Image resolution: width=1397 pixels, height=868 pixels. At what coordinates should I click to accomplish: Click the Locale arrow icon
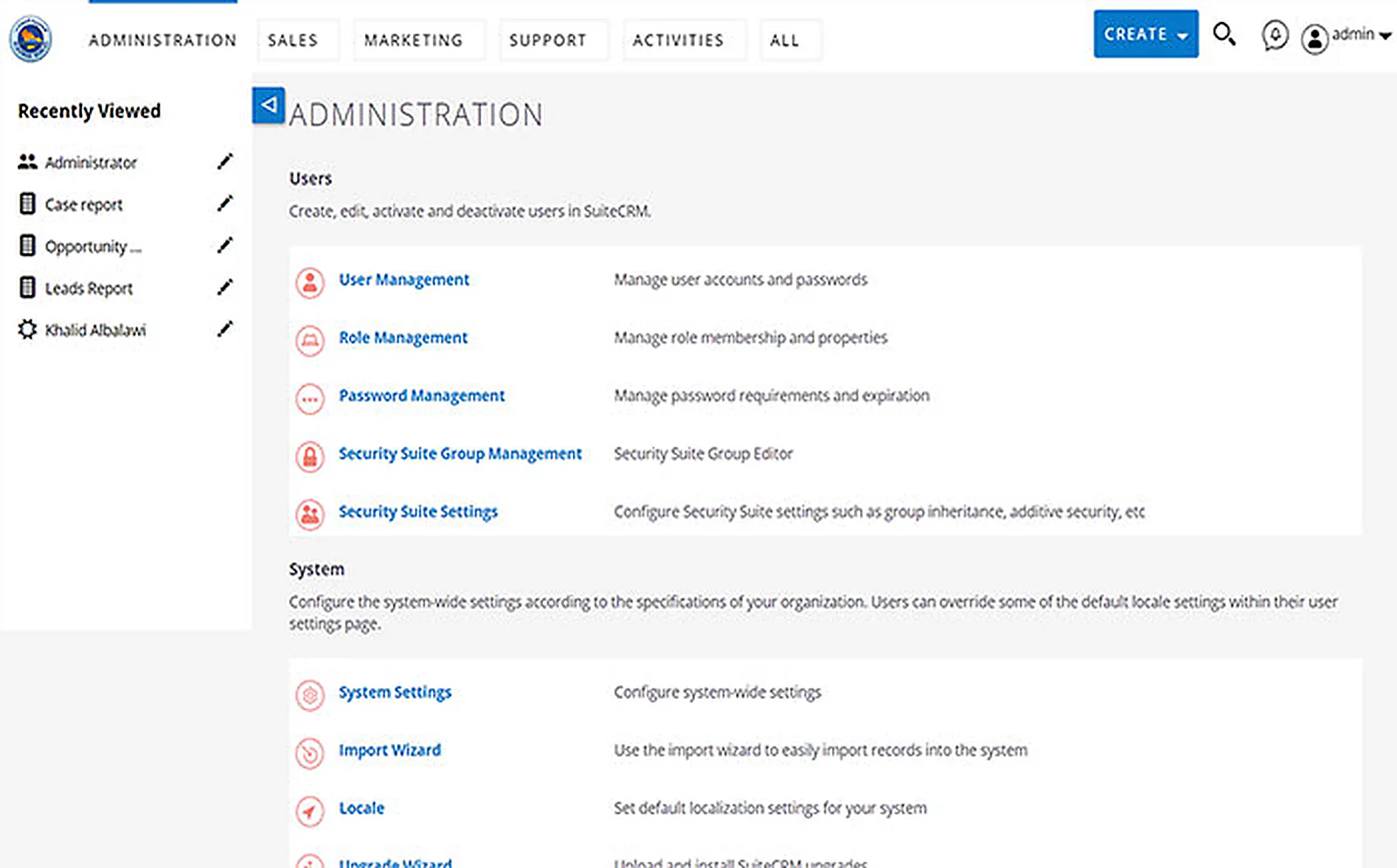coord(310,811)
